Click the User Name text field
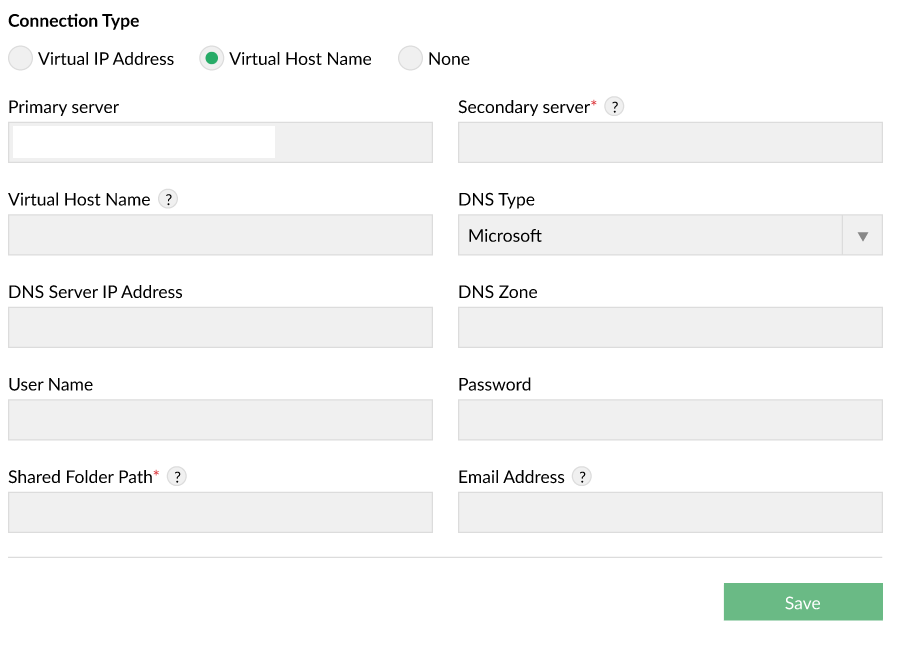Image resolution: width=915 pixels, height=650 pixels. pos(220,420)
